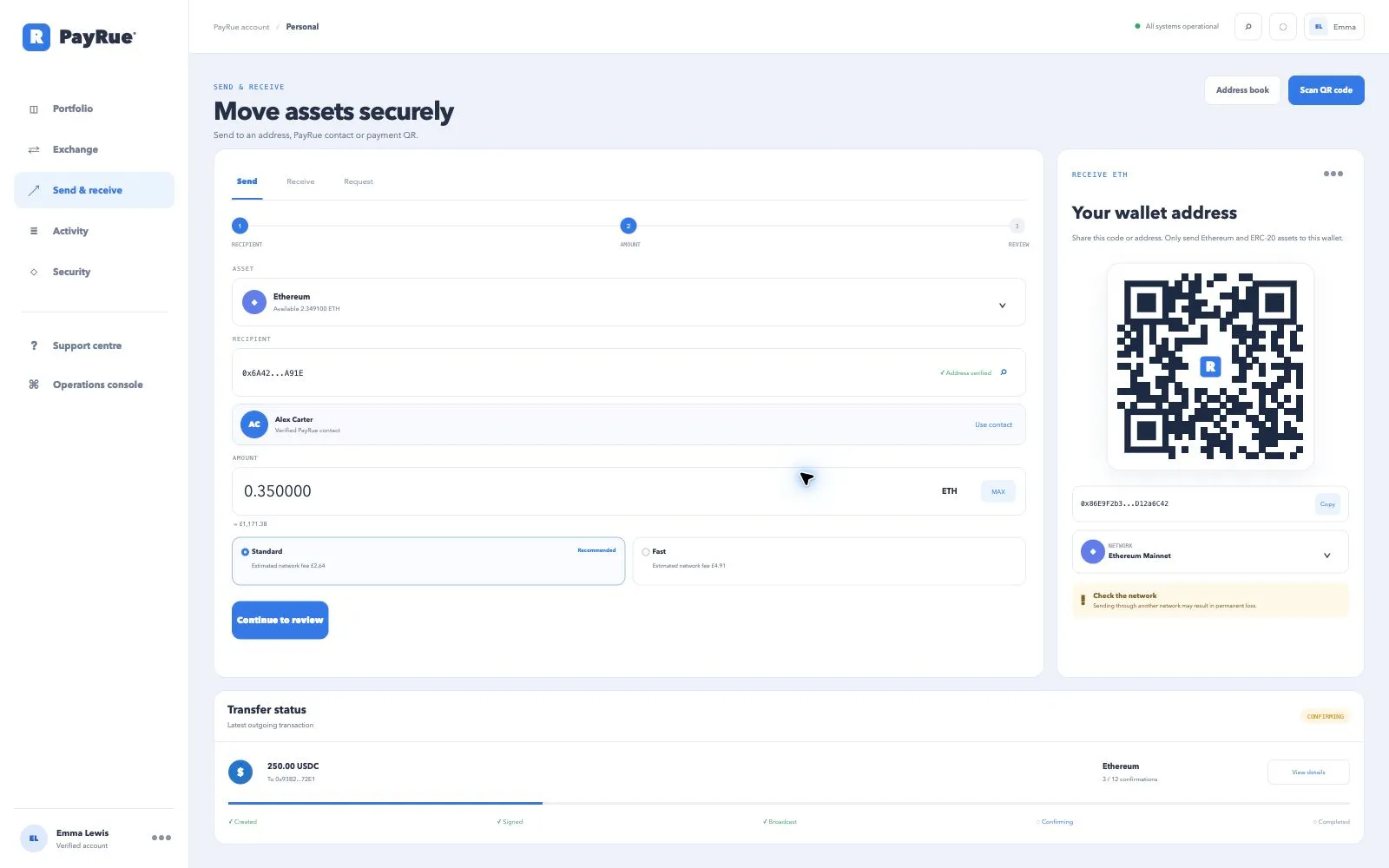
Task: Click search icon in recipient field
Action: (1004, 372)
